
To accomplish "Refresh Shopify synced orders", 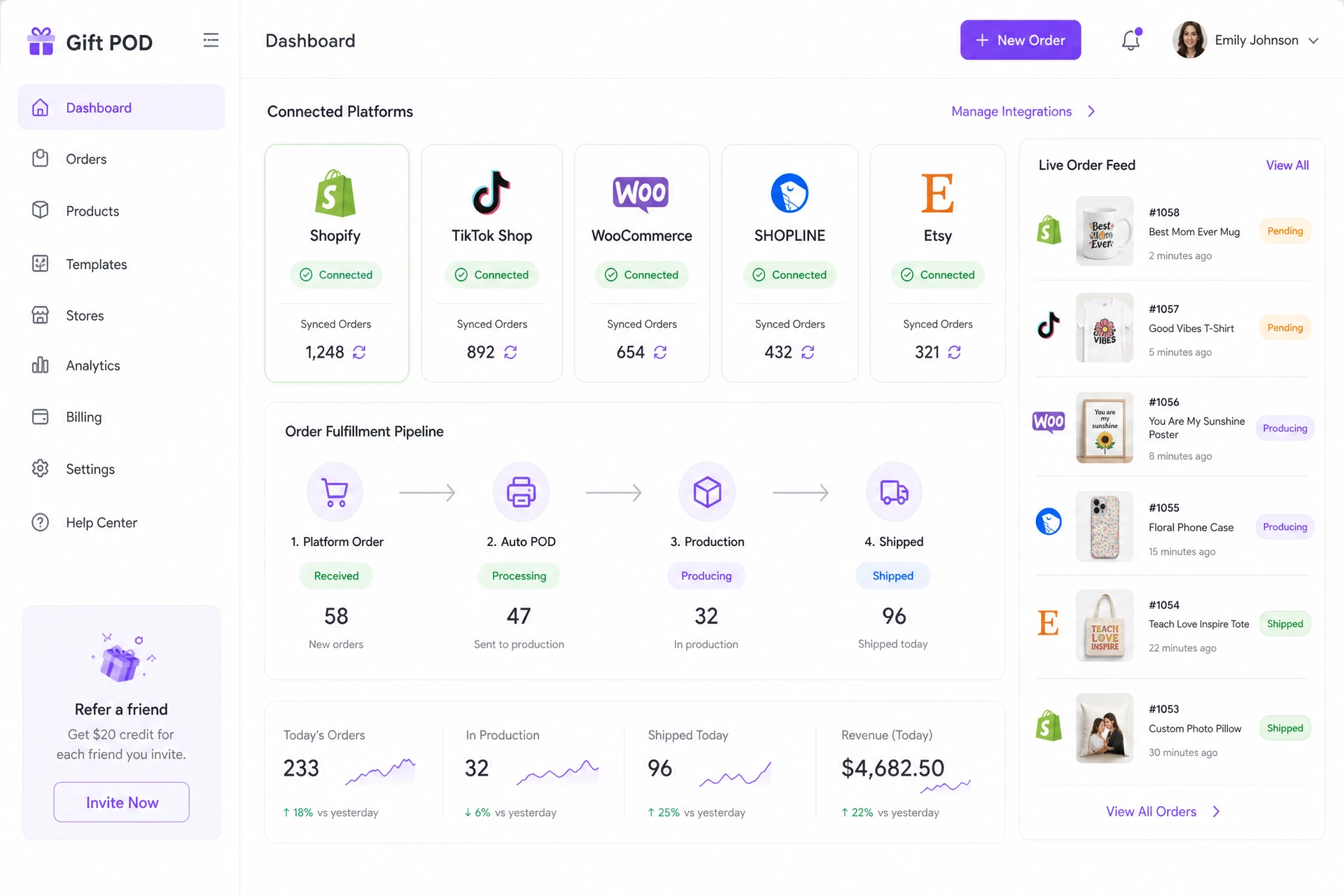I will [x=359, y=352].
